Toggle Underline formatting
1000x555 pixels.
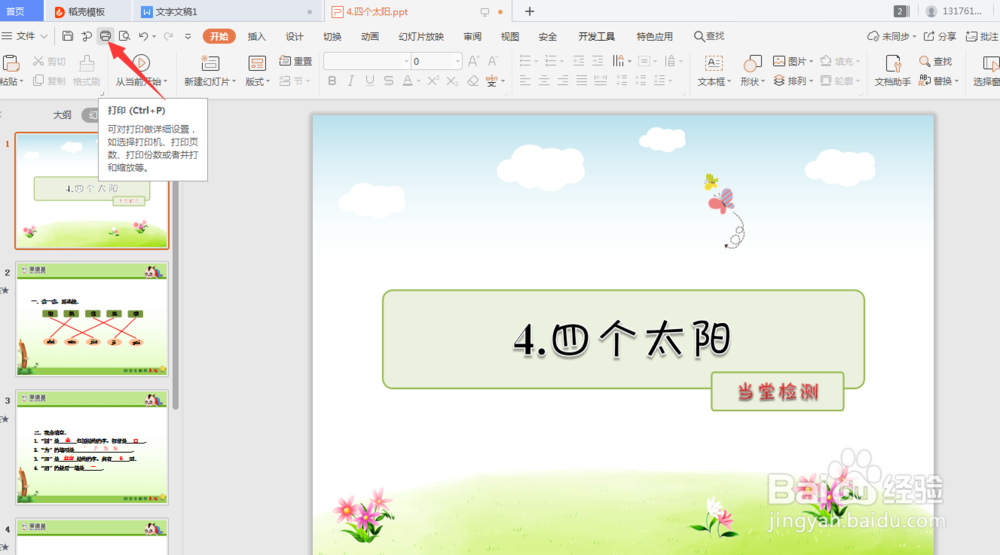click(x=370, y=81)
